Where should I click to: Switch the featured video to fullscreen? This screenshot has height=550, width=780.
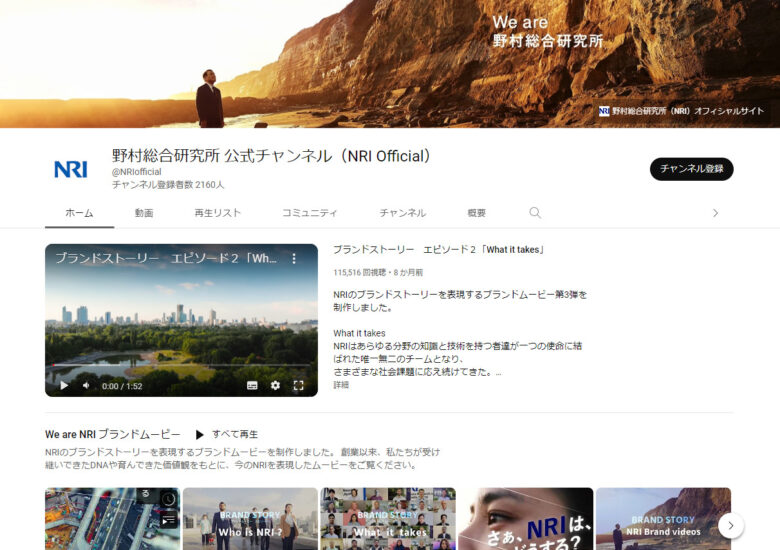(x=298, y=385)
